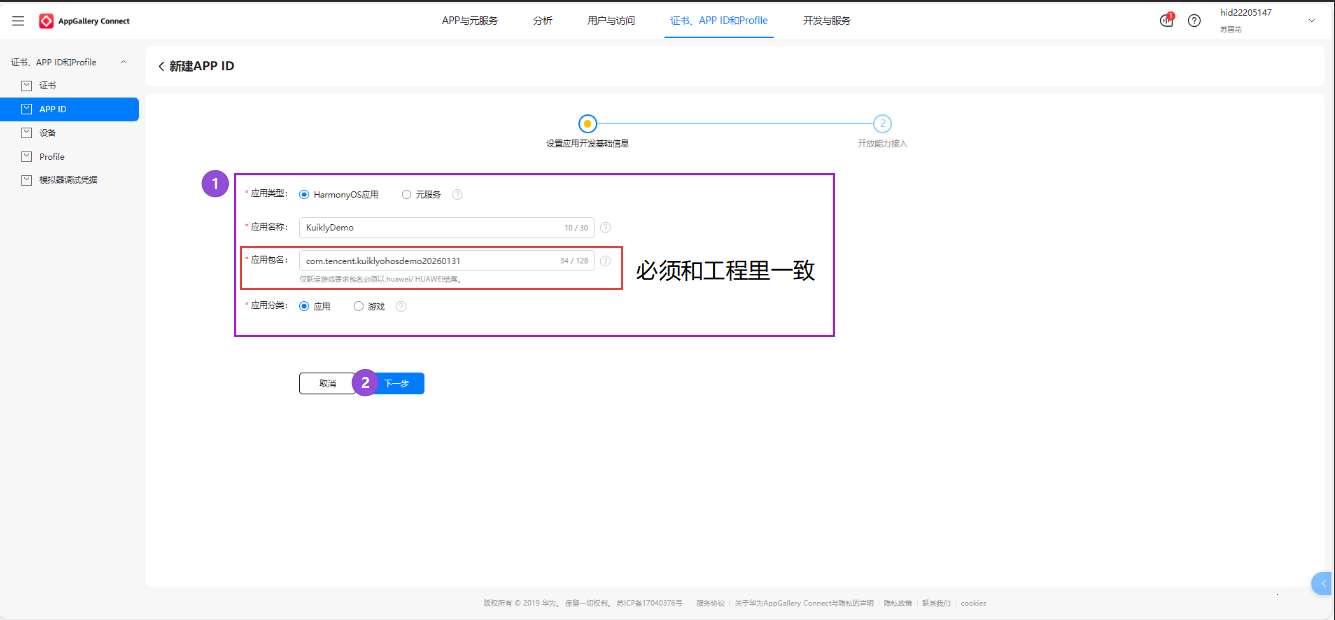Open the hid22205147 account dropdown arrow
1335x620 pixels.
(1312, 20)
